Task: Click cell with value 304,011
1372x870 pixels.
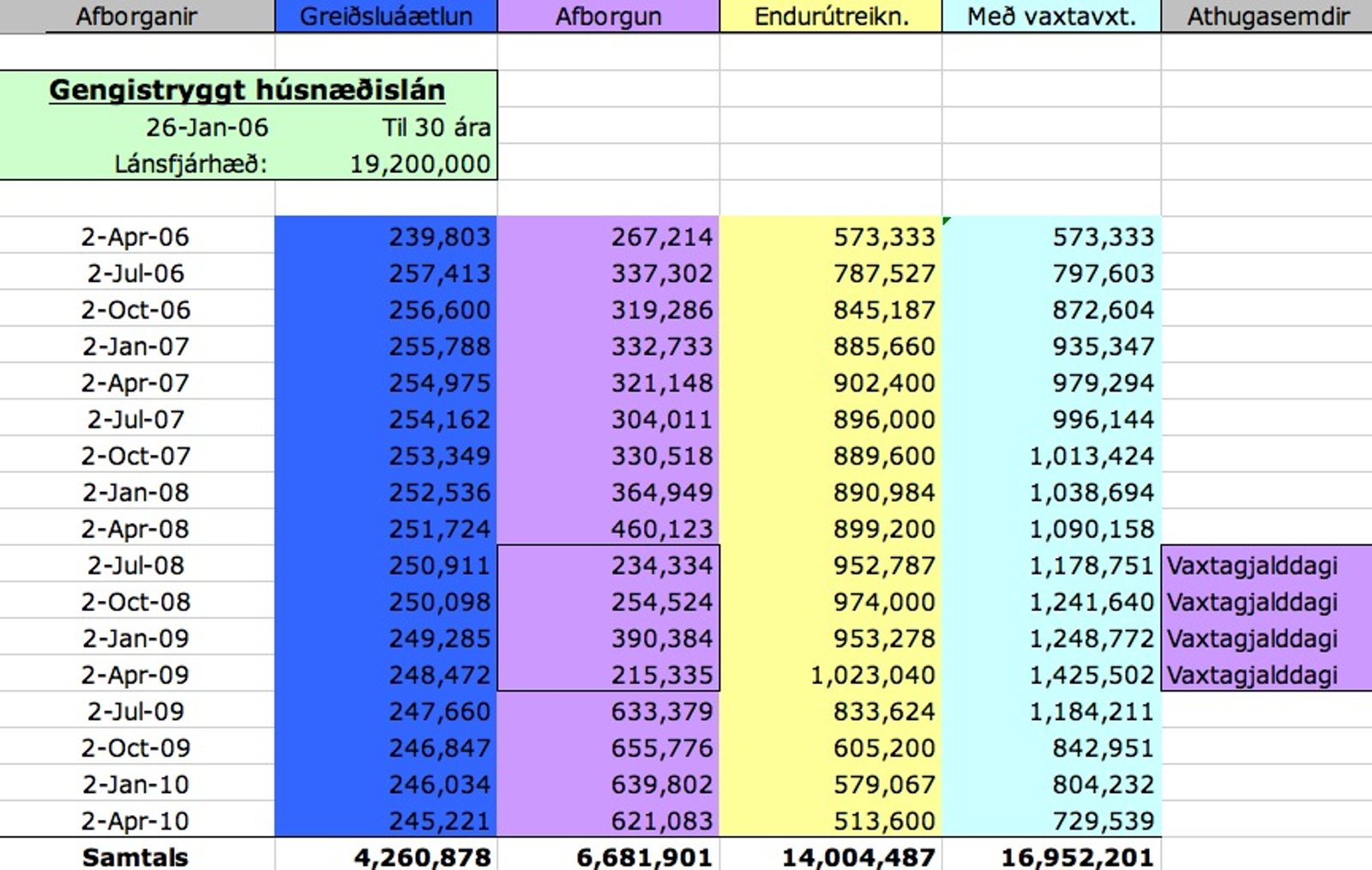Action: click(x=608, y=418)
